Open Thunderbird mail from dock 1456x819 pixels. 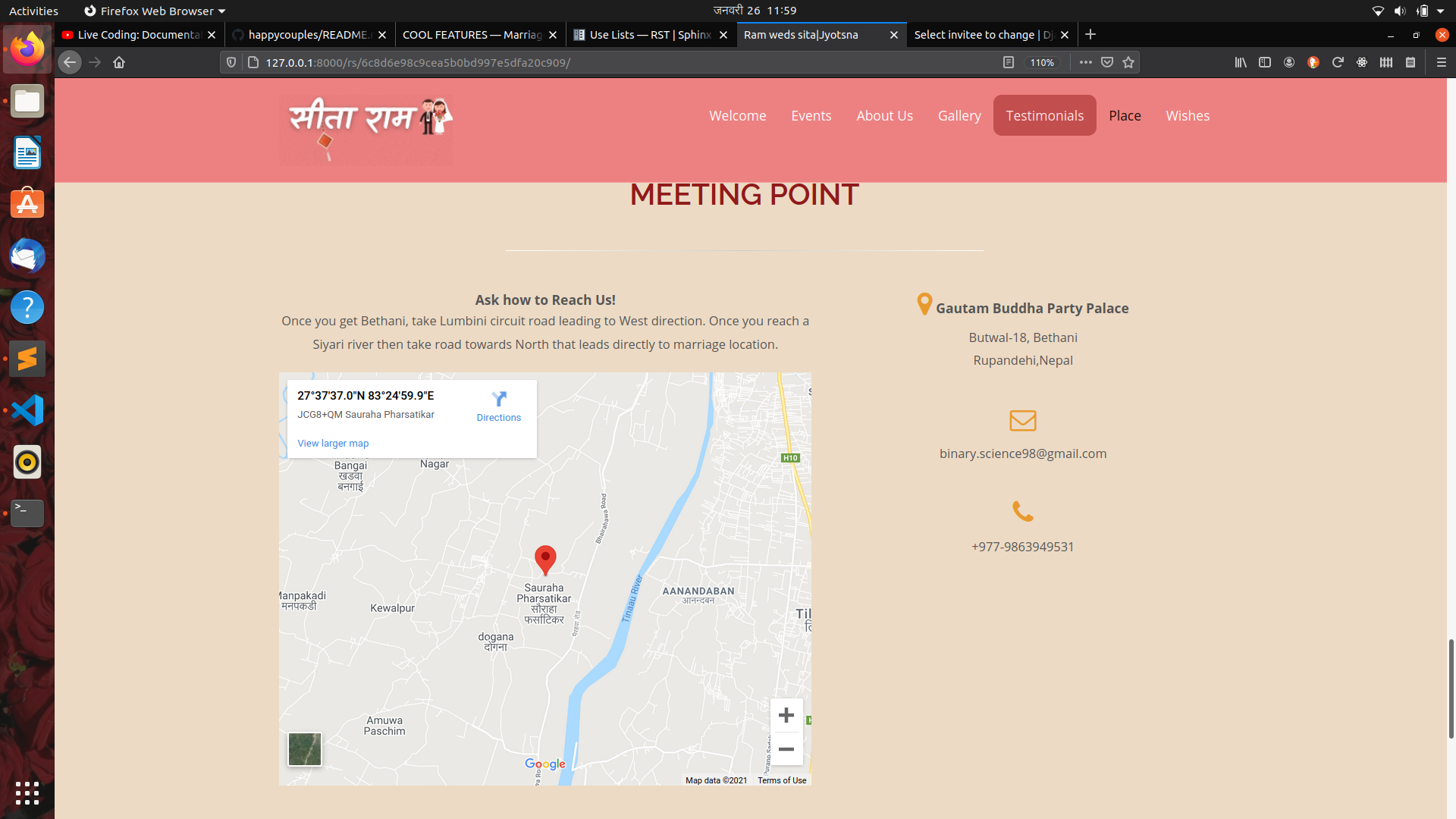[27, 256]
